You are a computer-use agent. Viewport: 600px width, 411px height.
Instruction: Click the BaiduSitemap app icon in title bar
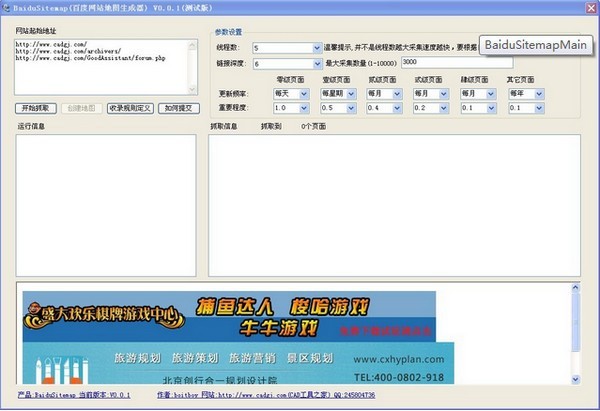[x=5, y=8]
